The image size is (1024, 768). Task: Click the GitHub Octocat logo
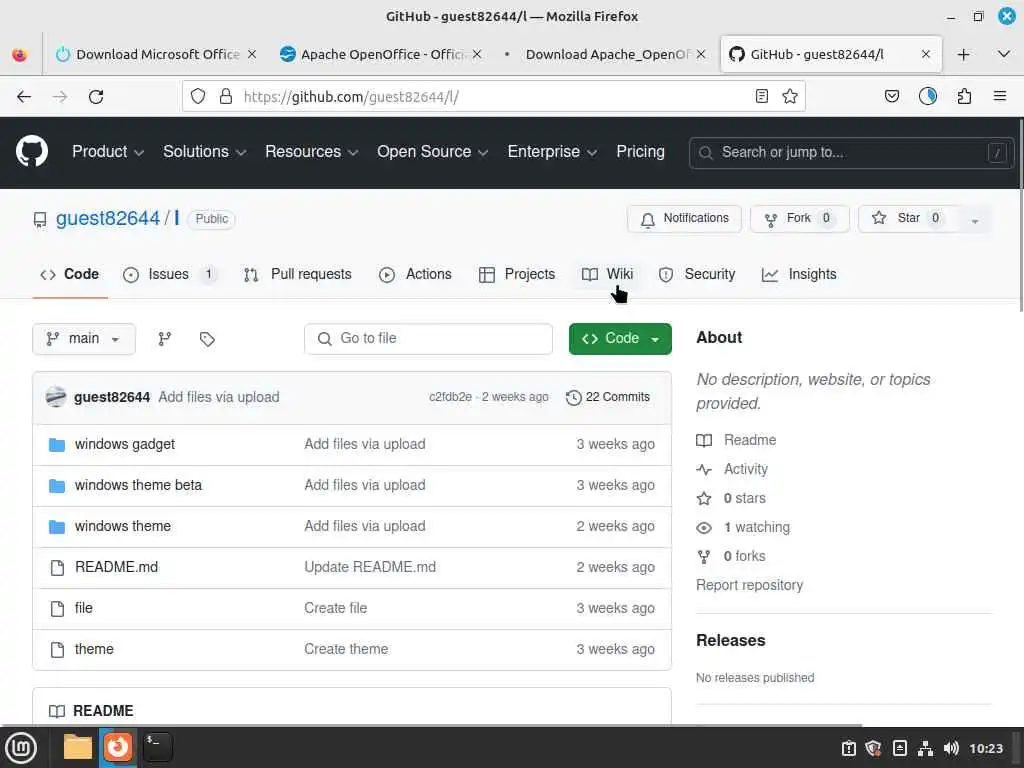(31, 152)
